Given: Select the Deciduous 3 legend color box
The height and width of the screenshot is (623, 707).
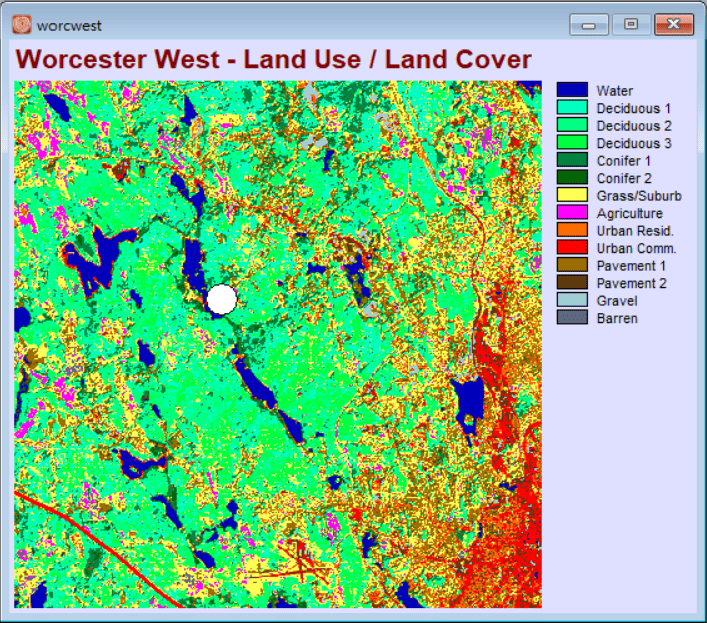Looking at the screenshot, I should [x=572, y=142].
